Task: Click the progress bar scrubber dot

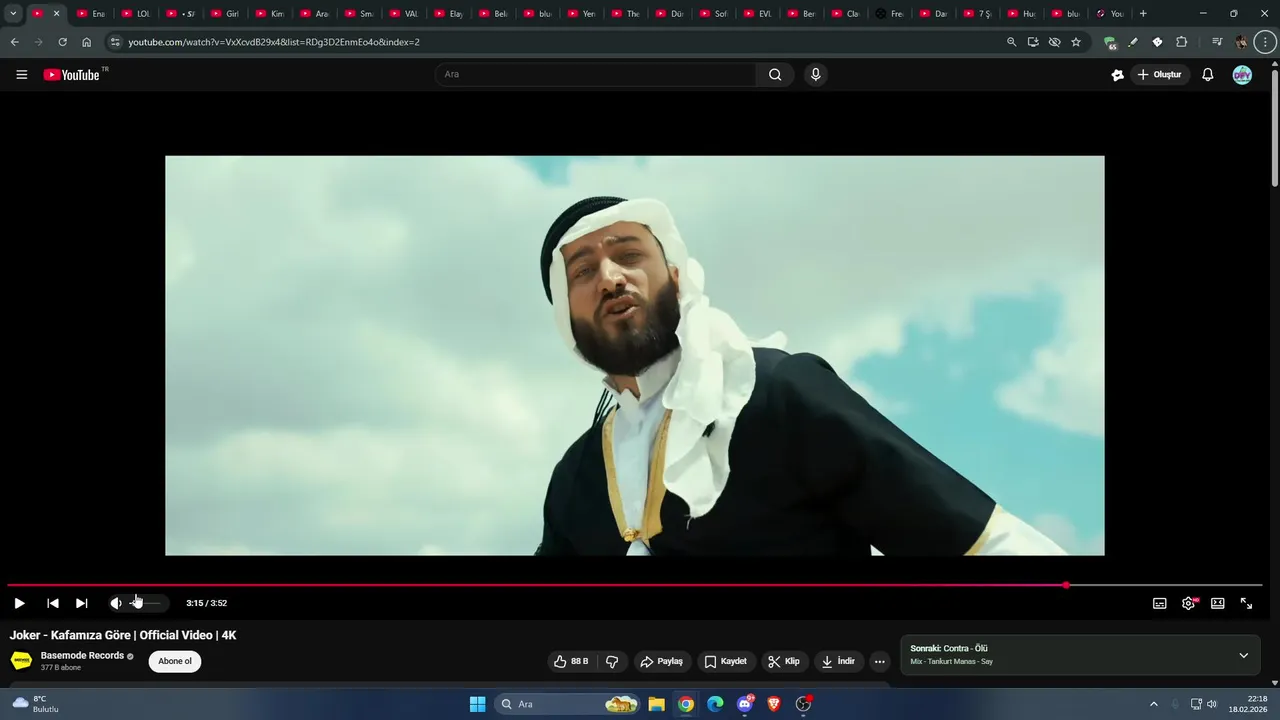Action: (x=1066, y=585)
